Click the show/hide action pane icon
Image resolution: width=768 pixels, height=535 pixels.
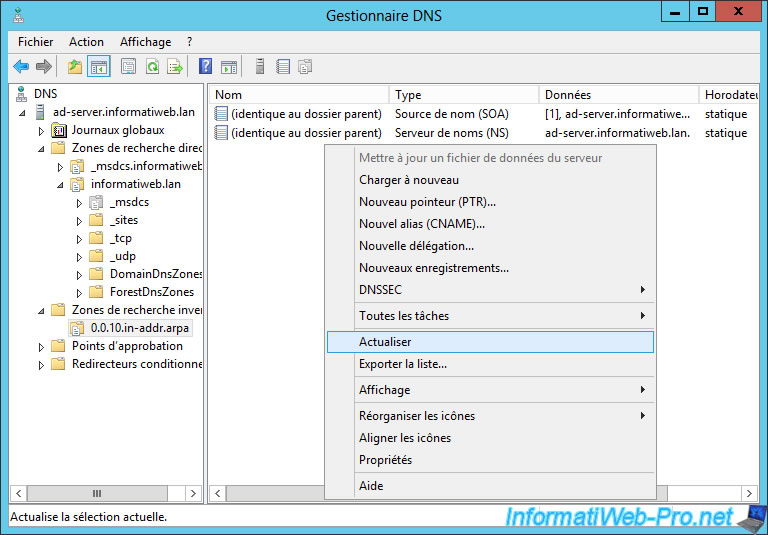[229, 67]
